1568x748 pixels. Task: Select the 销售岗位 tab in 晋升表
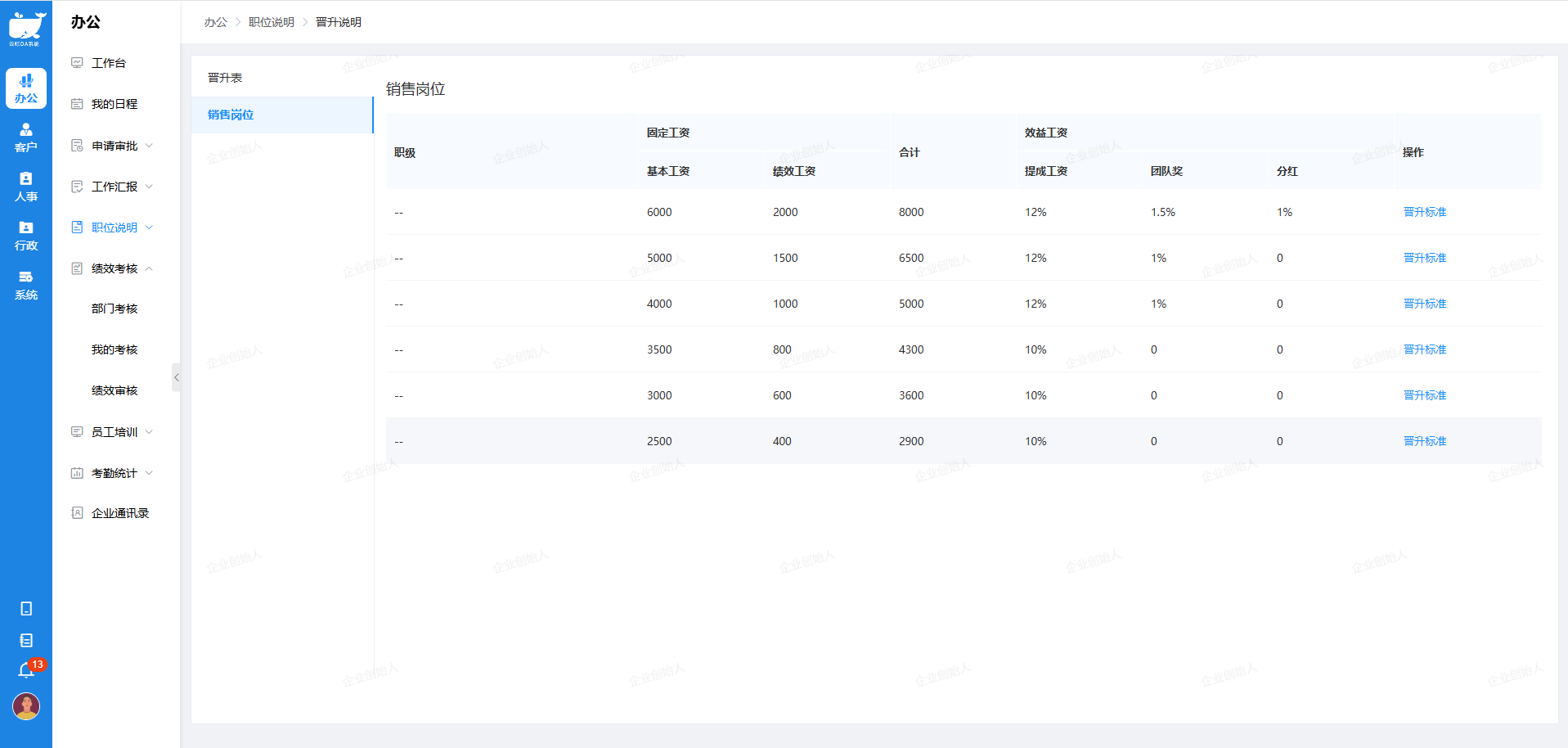tap(231, 115)
